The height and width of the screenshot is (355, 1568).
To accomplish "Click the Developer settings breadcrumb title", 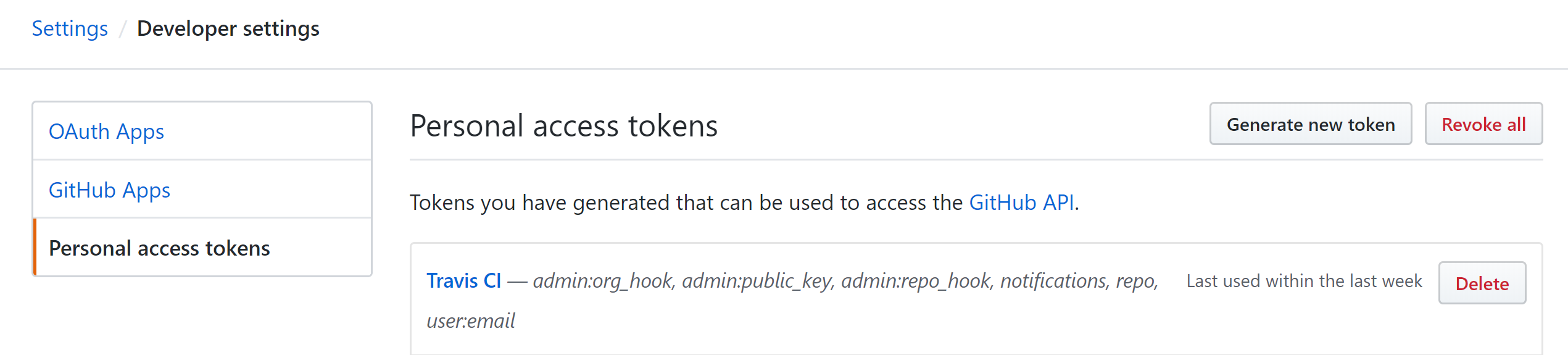I will tap(228, 29).
